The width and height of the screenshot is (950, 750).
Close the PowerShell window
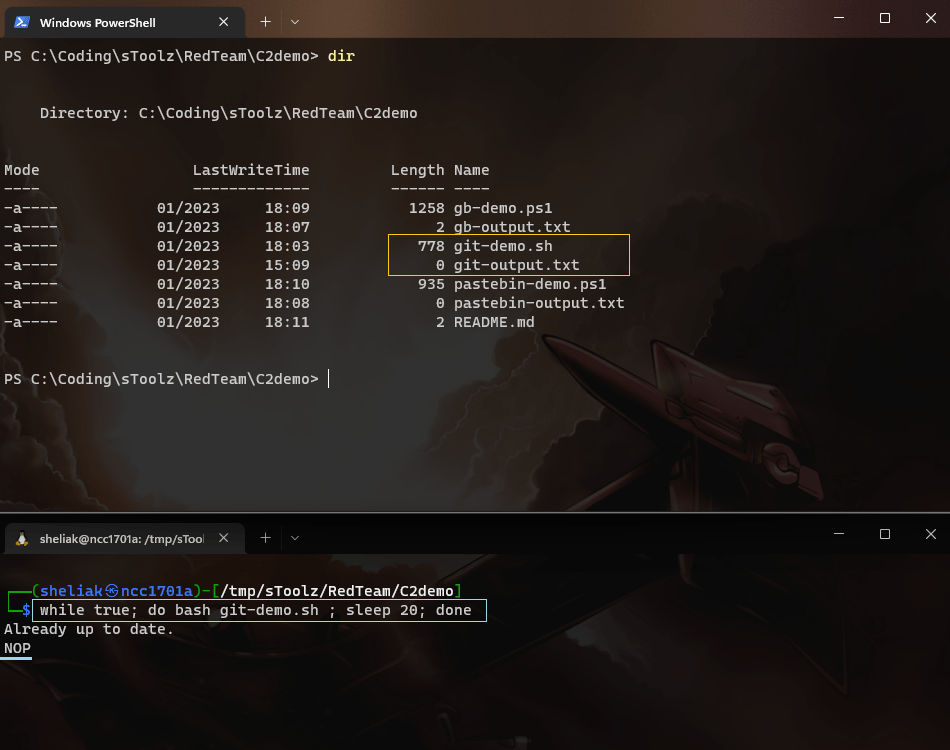929,18
